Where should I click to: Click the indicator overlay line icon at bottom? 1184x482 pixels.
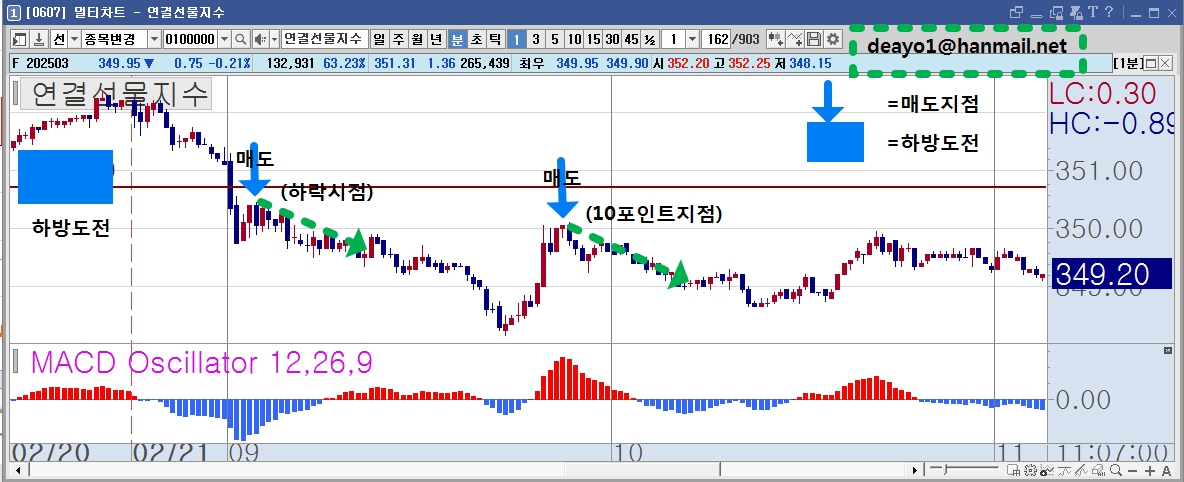(1065, 471)
